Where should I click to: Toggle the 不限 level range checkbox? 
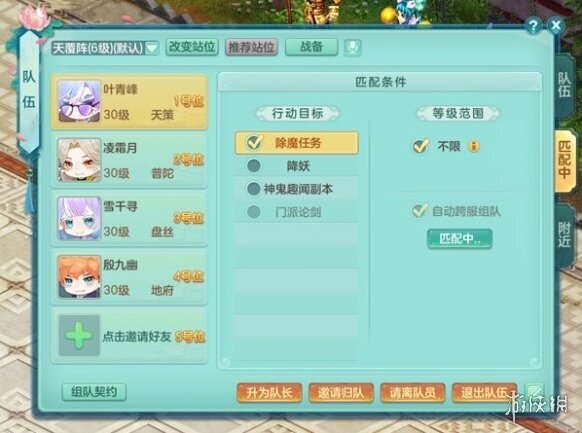pos(421,146)
